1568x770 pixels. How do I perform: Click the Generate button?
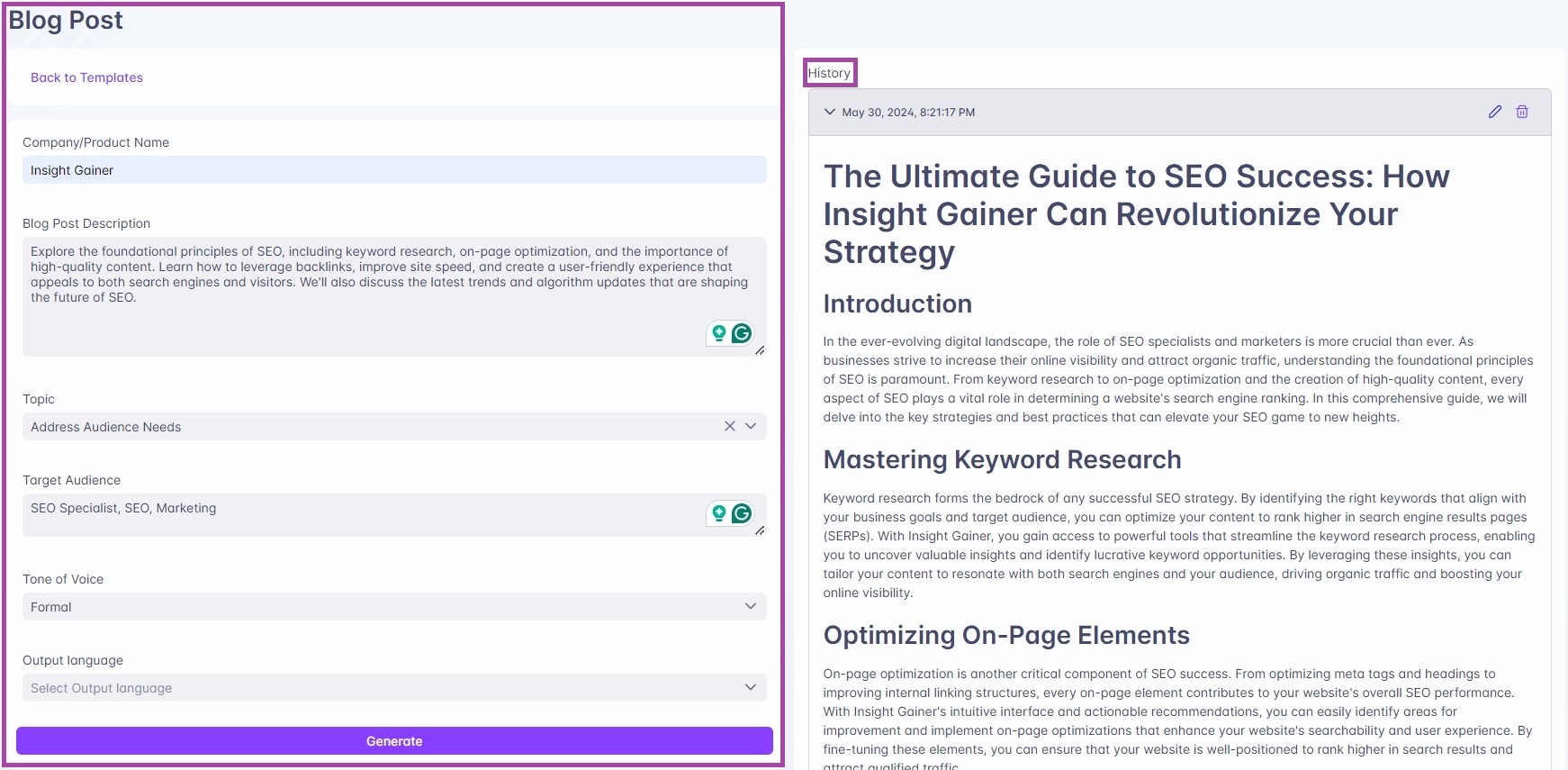(394, 741)
